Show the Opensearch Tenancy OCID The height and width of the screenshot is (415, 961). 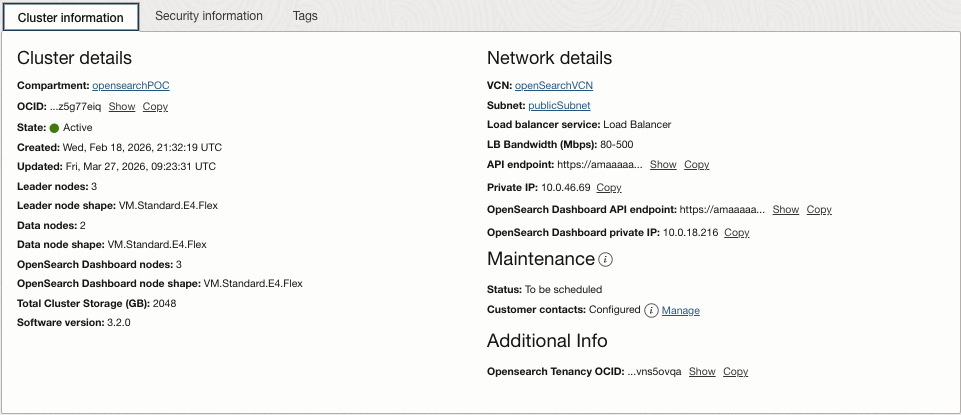tap(702, 372)
